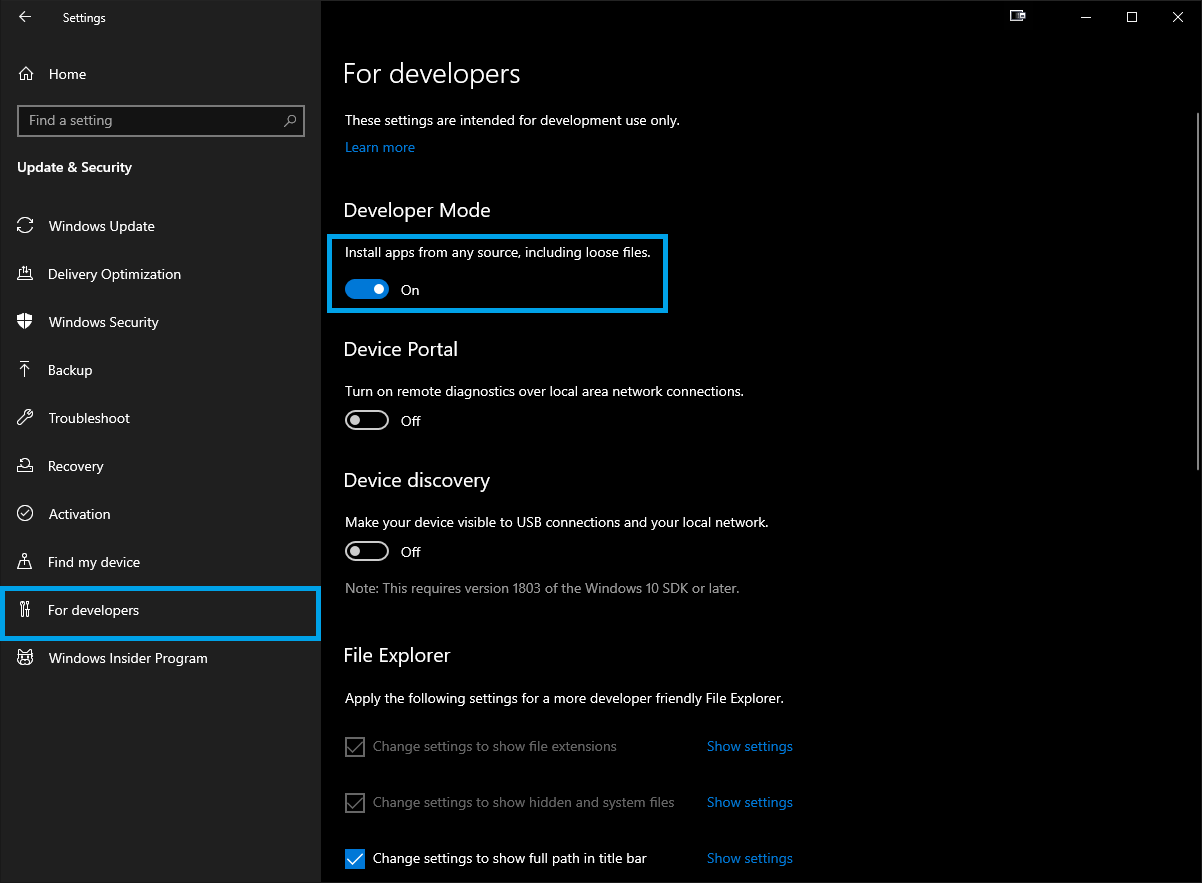The height and width of the screenshot is (883, 1202).
Task: Select Find my device in sidebar
Action: coord(94,562)
